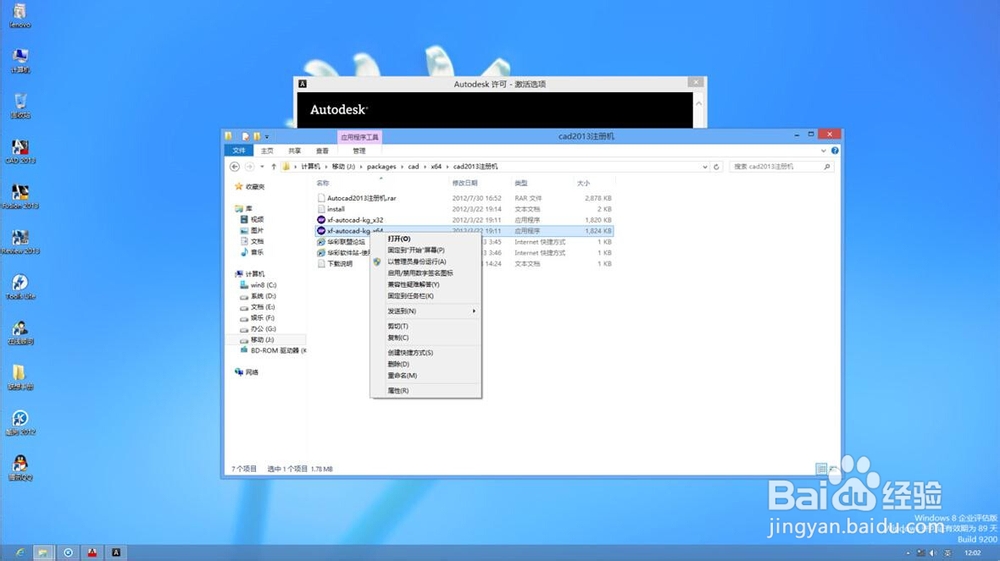Select 网络 in the navigation pane

[x=247, y=372]
